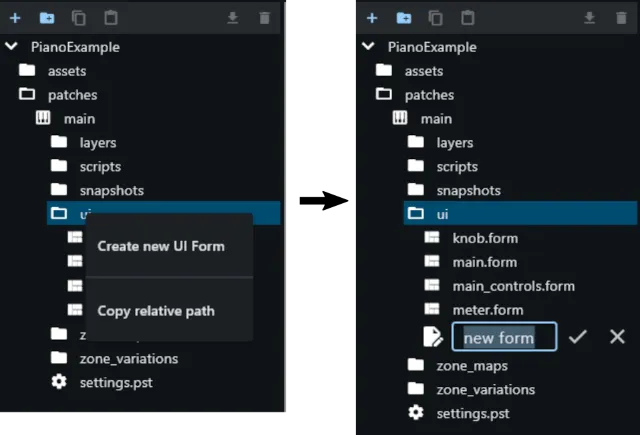Open the assets folder in left panel
The width and height of the screenshot is (640, 435).
[53, 71]
